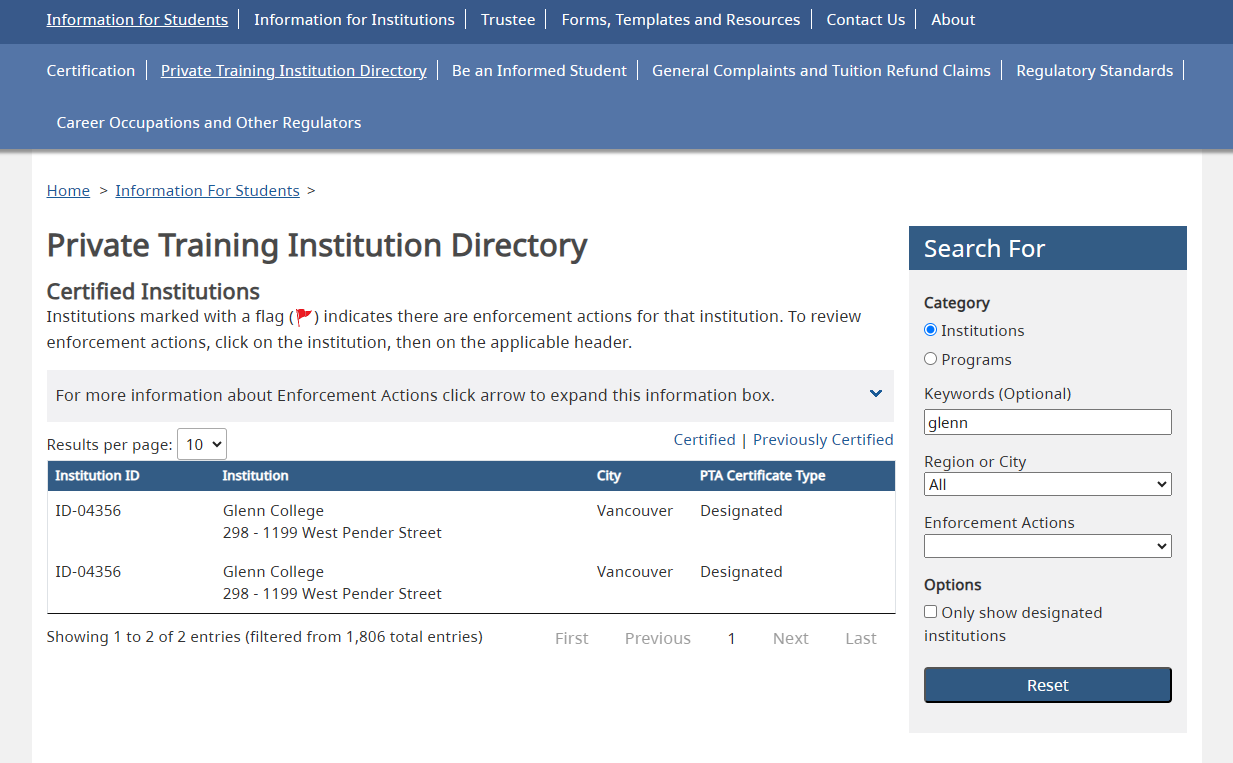1233x763 pixels.
Task: Click in the Keywords text field
Action: click(1047, 422)
